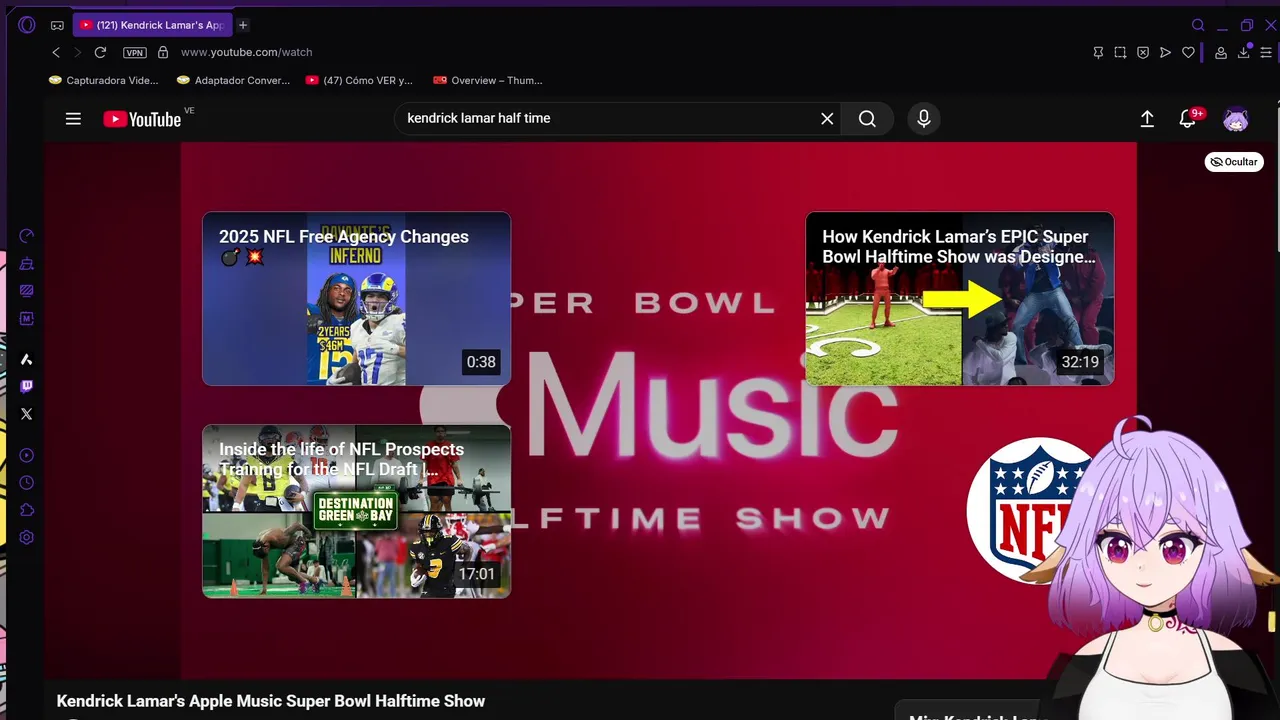Open the Easy Setup sliders icon
Screen dimensions: 1280x720
click(1266, 52)
